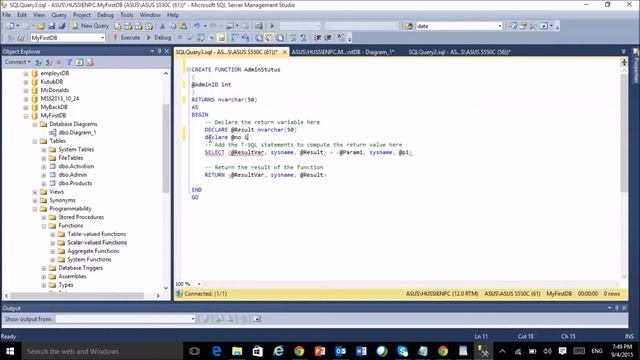Click the Connect button in Object Explorer
Screen dimensions: 640x360
tap(18, 62)
